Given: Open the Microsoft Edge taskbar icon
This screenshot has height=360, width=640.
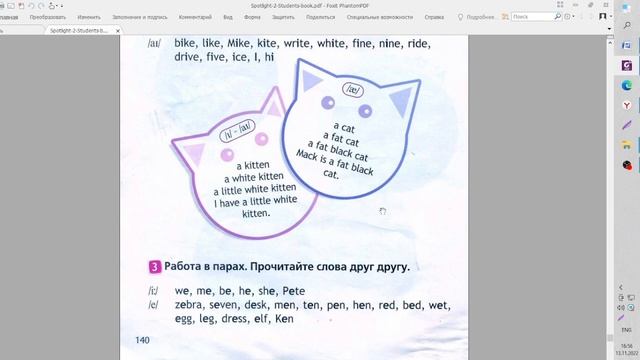Looking at the screenshot, I should [x=627, y=86].
